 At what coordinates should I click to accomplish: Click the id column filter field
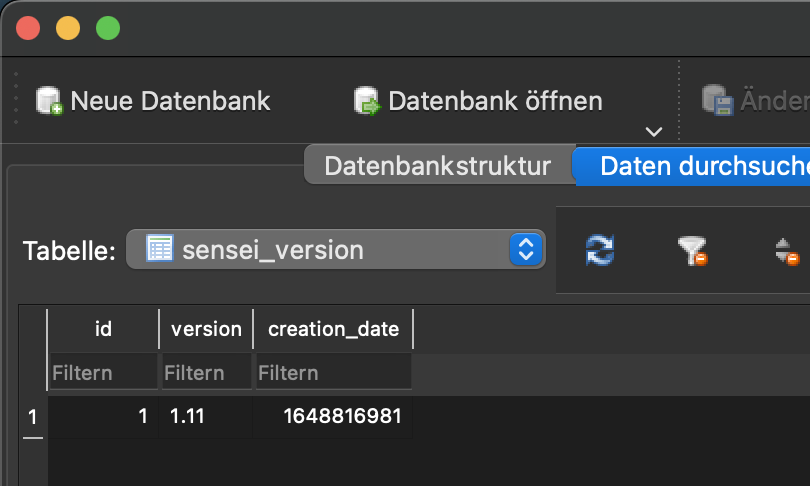103,372
